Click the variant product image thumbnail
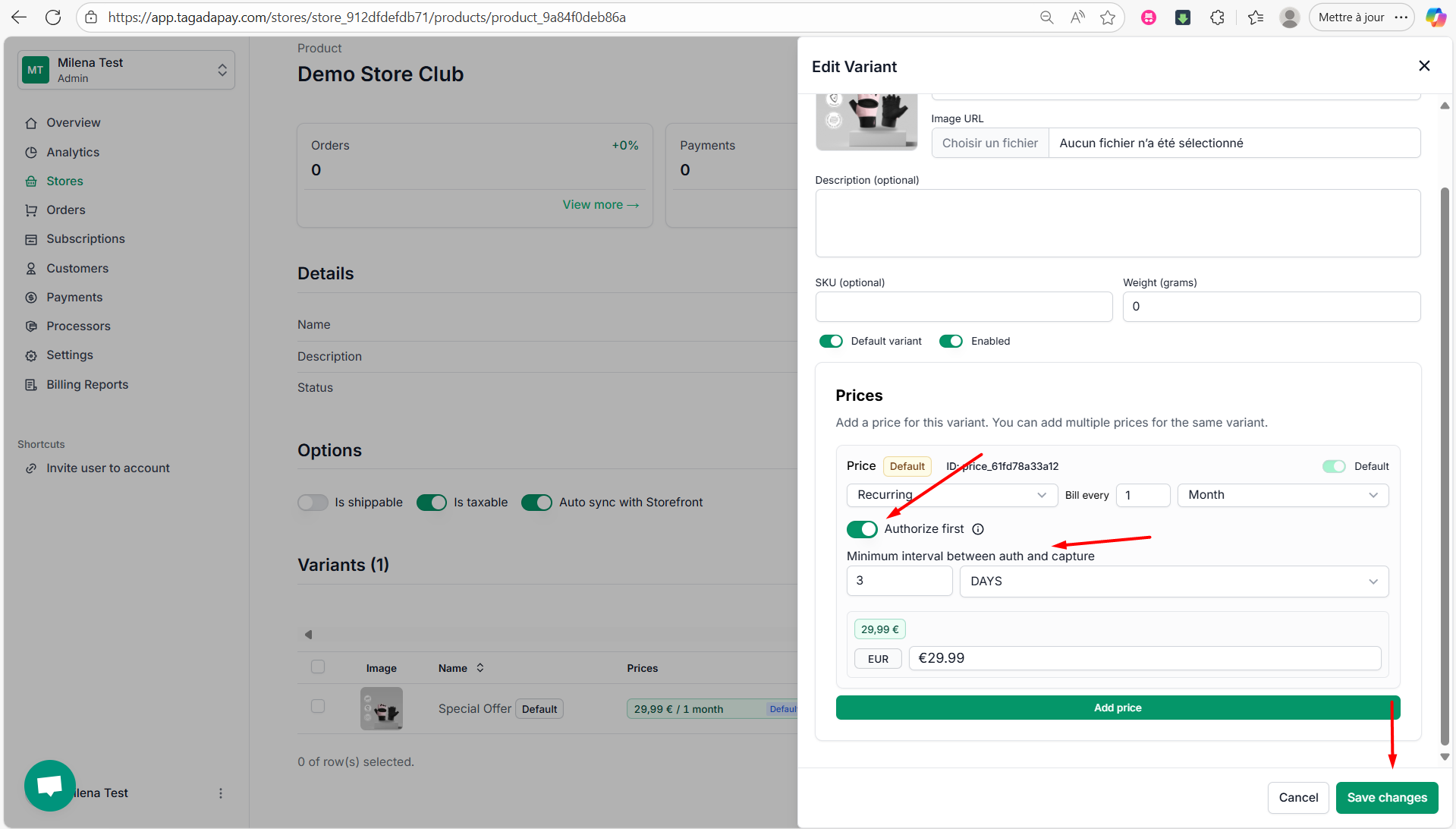This screenshot has width=1456, height=829. click(x=866, y=121)
